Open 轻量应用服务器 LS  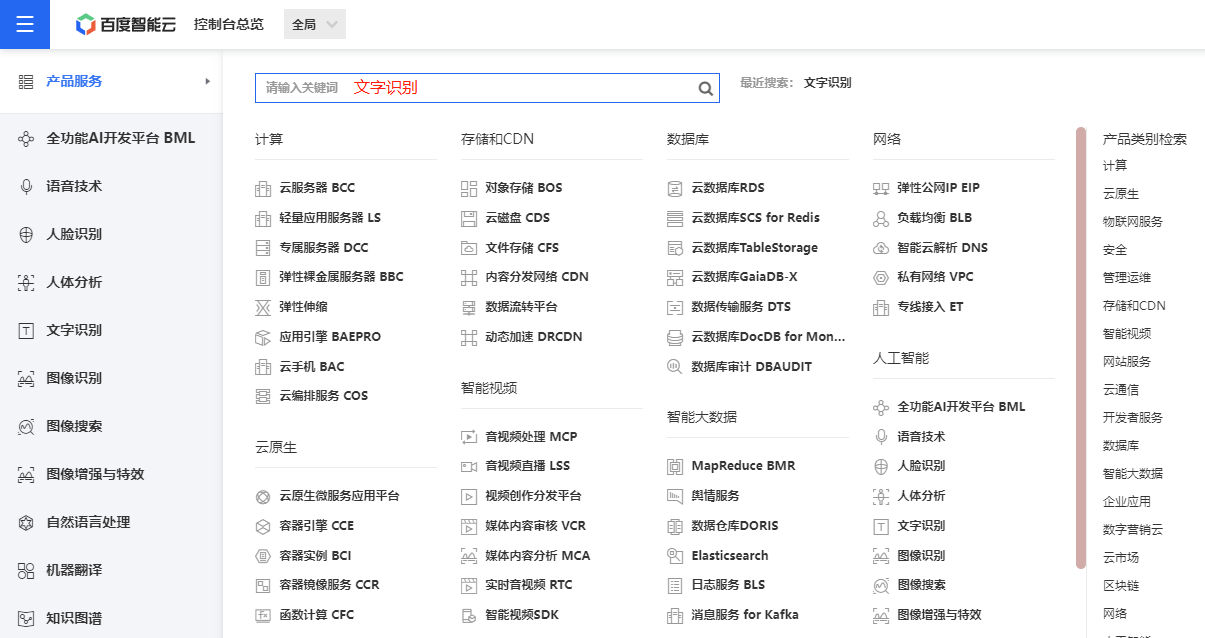[330, 218]
